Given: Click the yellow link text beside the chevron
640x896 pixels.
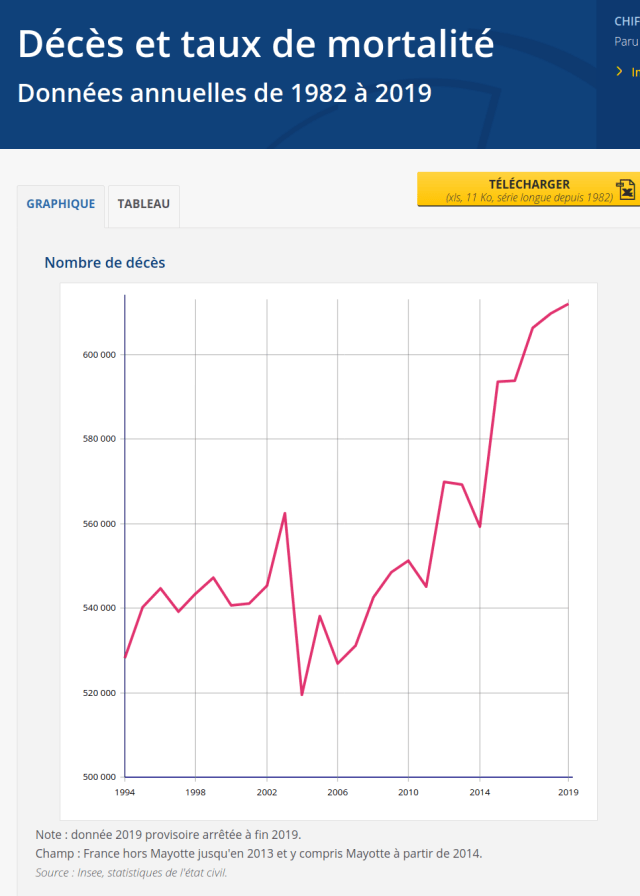Looking at the screenshot, I should 635,72.
